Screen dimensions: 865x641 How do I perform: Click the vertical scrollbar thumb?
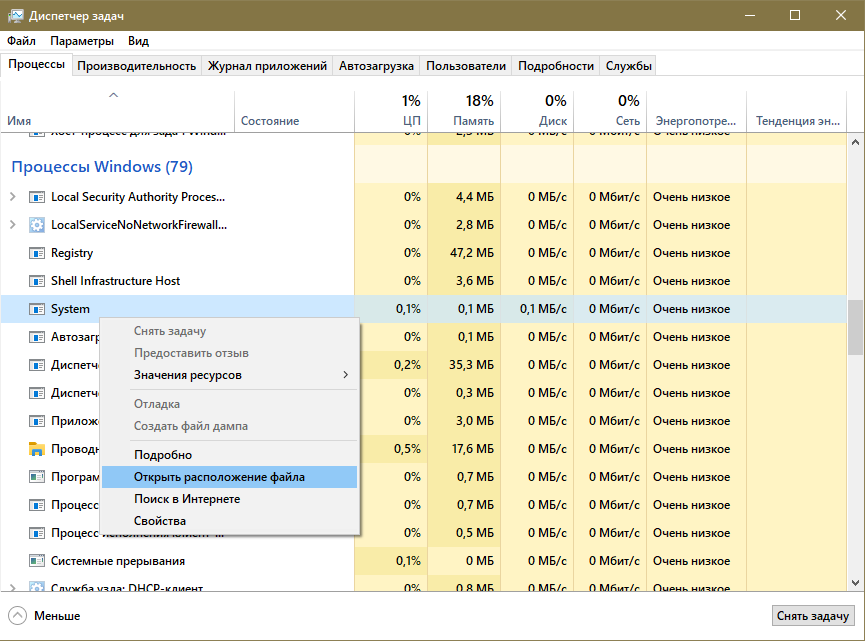tap(855, 327)
